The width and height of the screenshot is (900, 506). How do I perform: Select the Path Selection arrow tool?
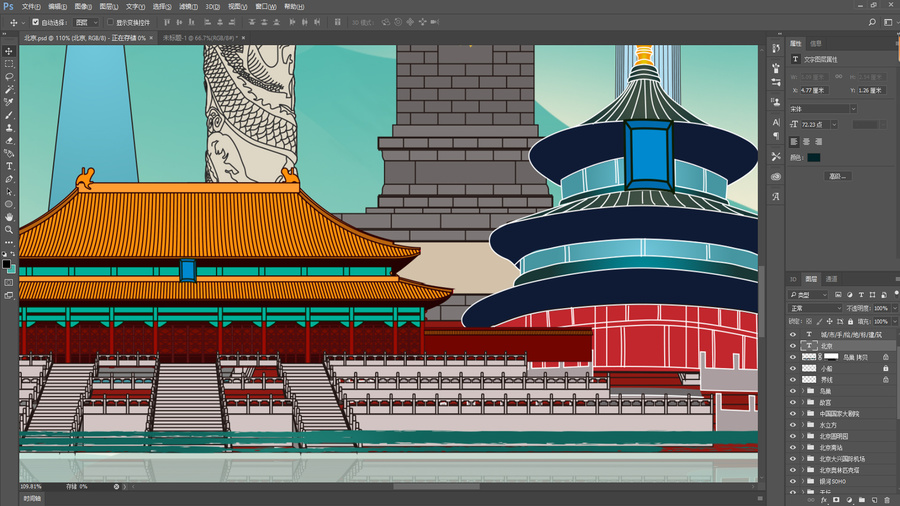pyautogui.click(x=9, y=192)
